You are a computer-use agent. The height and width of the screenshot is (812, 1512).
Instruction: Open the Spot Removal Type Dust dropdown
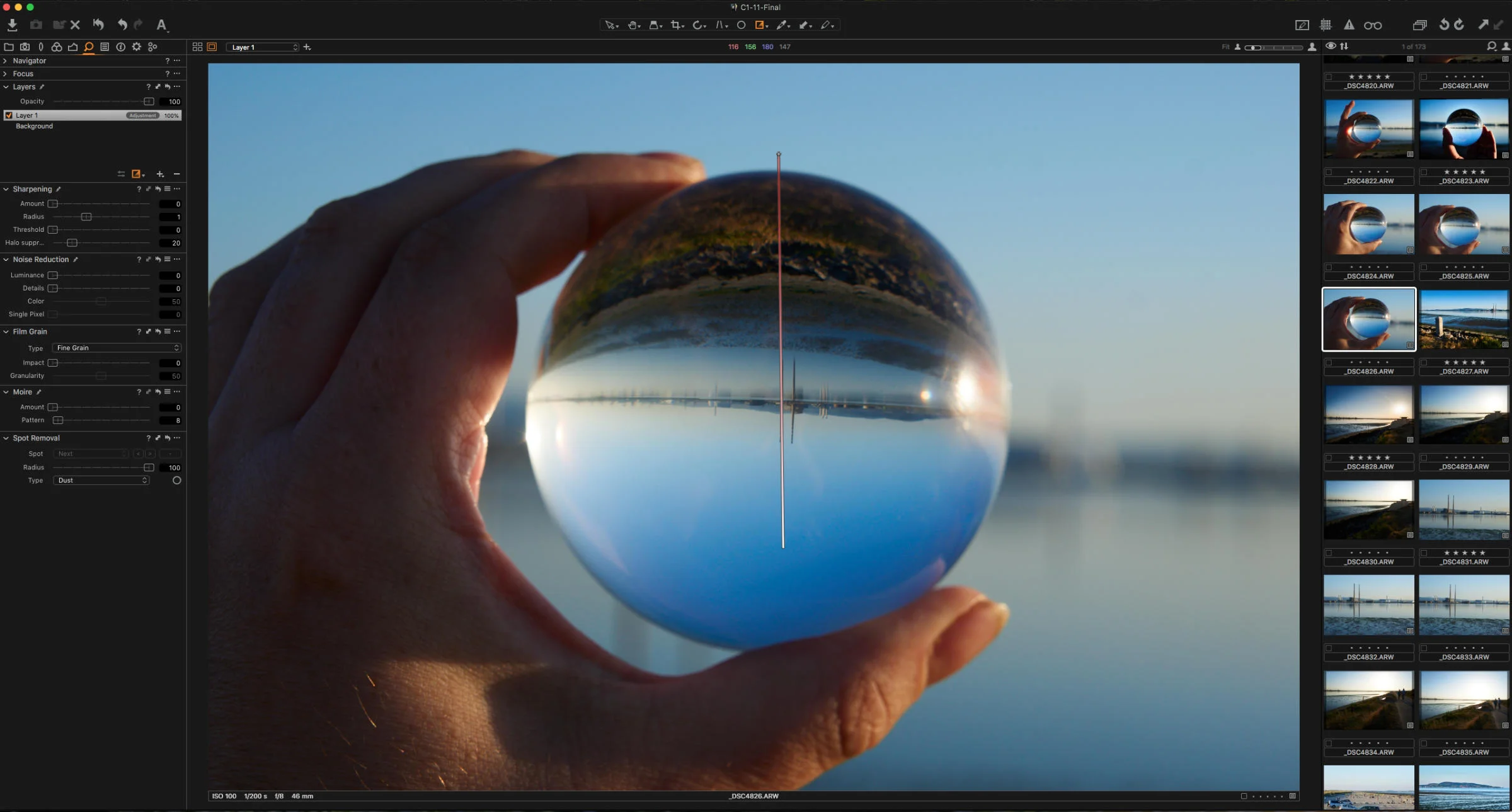point(101,481)
